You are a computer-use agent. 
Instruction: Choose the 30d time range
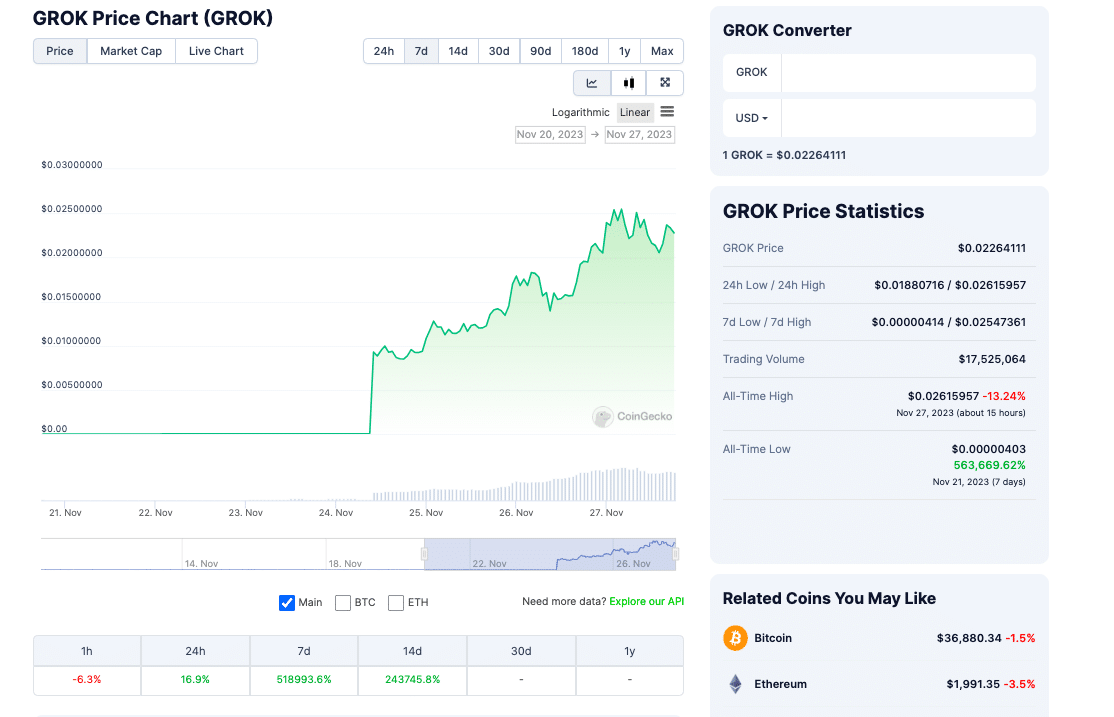(x=499, y=51)
